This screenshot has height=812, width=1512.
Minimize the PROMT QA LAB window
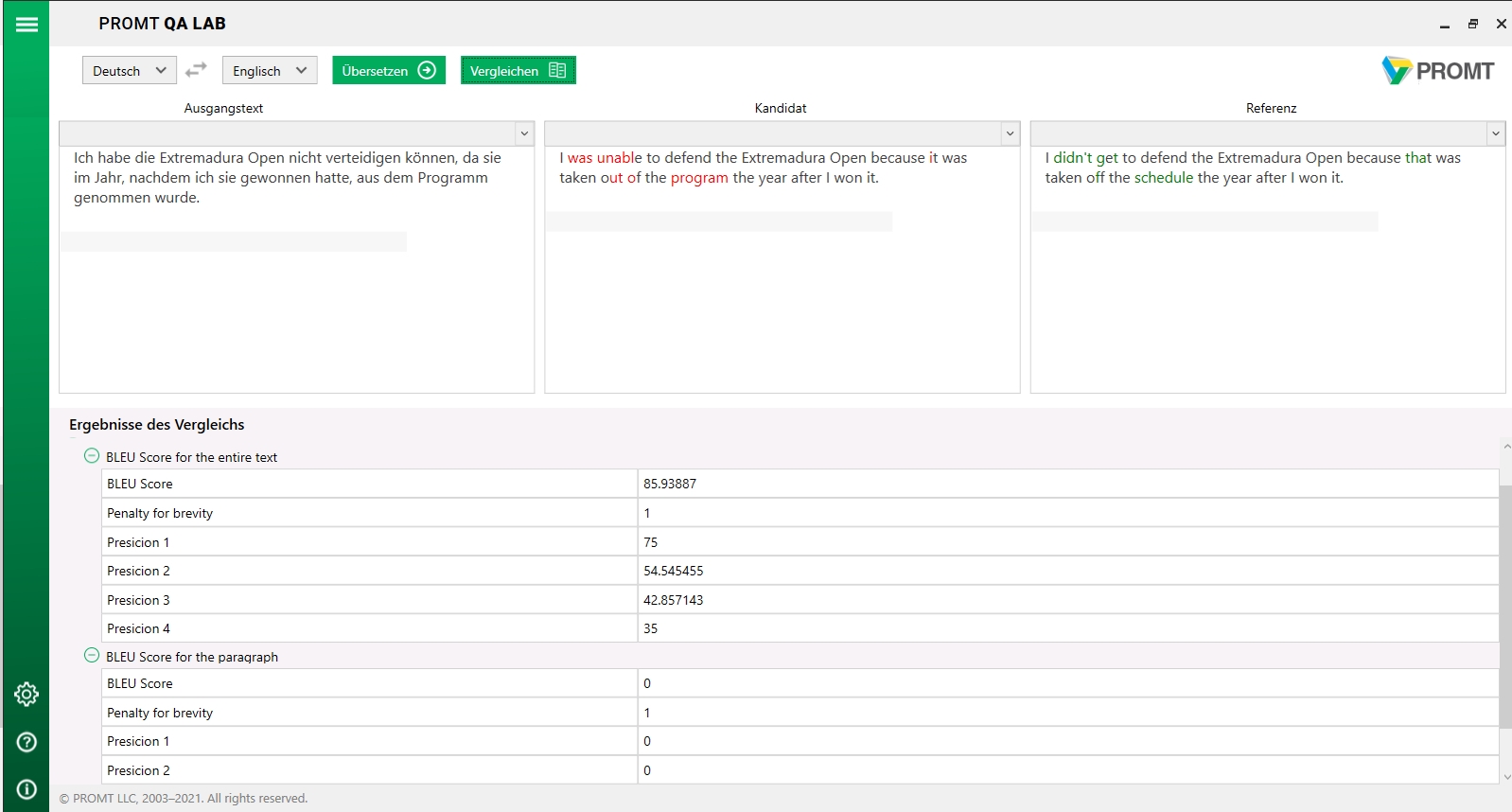point(1445,25)
